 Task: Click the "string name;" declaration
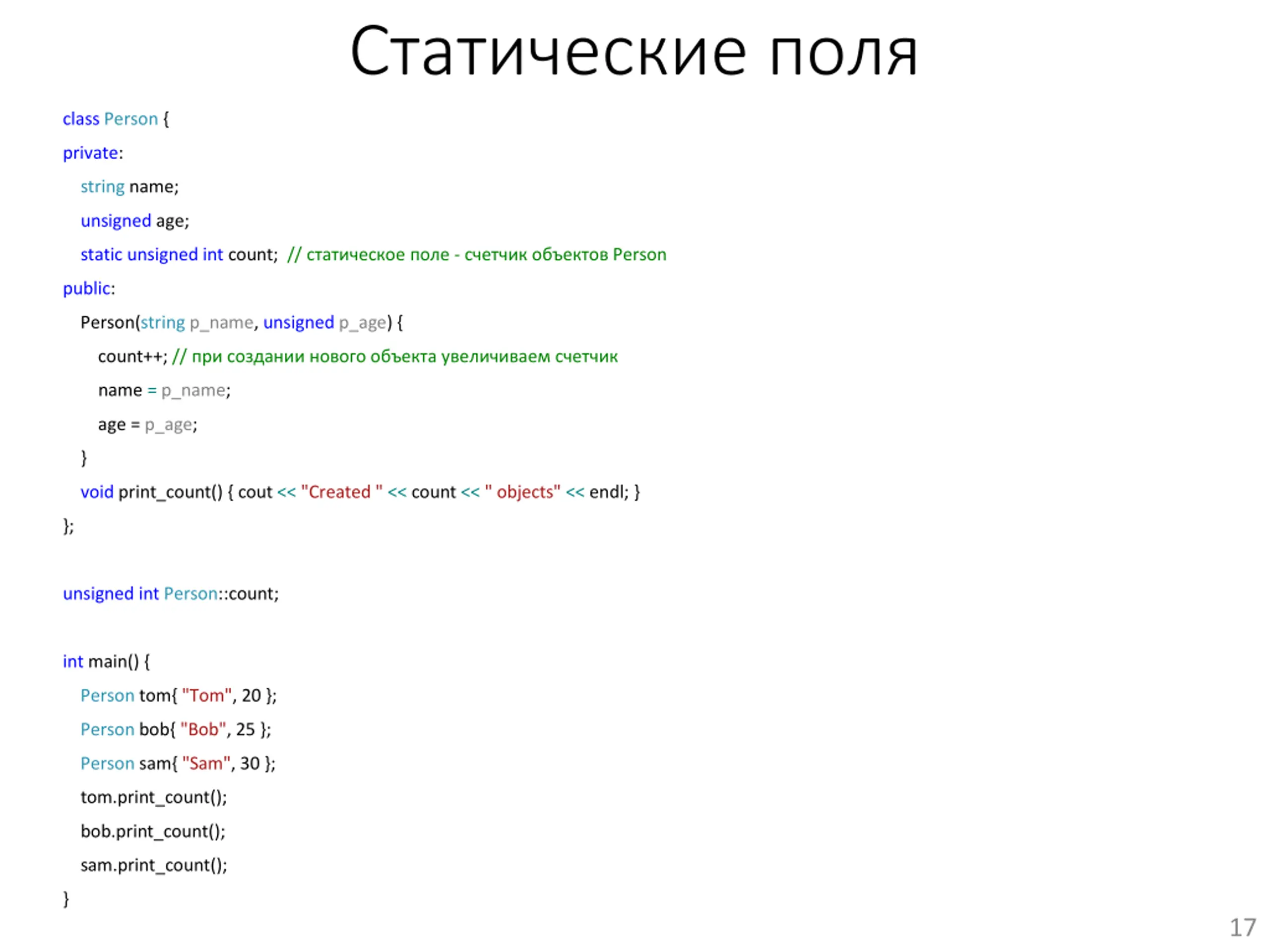tap(129, 186)
